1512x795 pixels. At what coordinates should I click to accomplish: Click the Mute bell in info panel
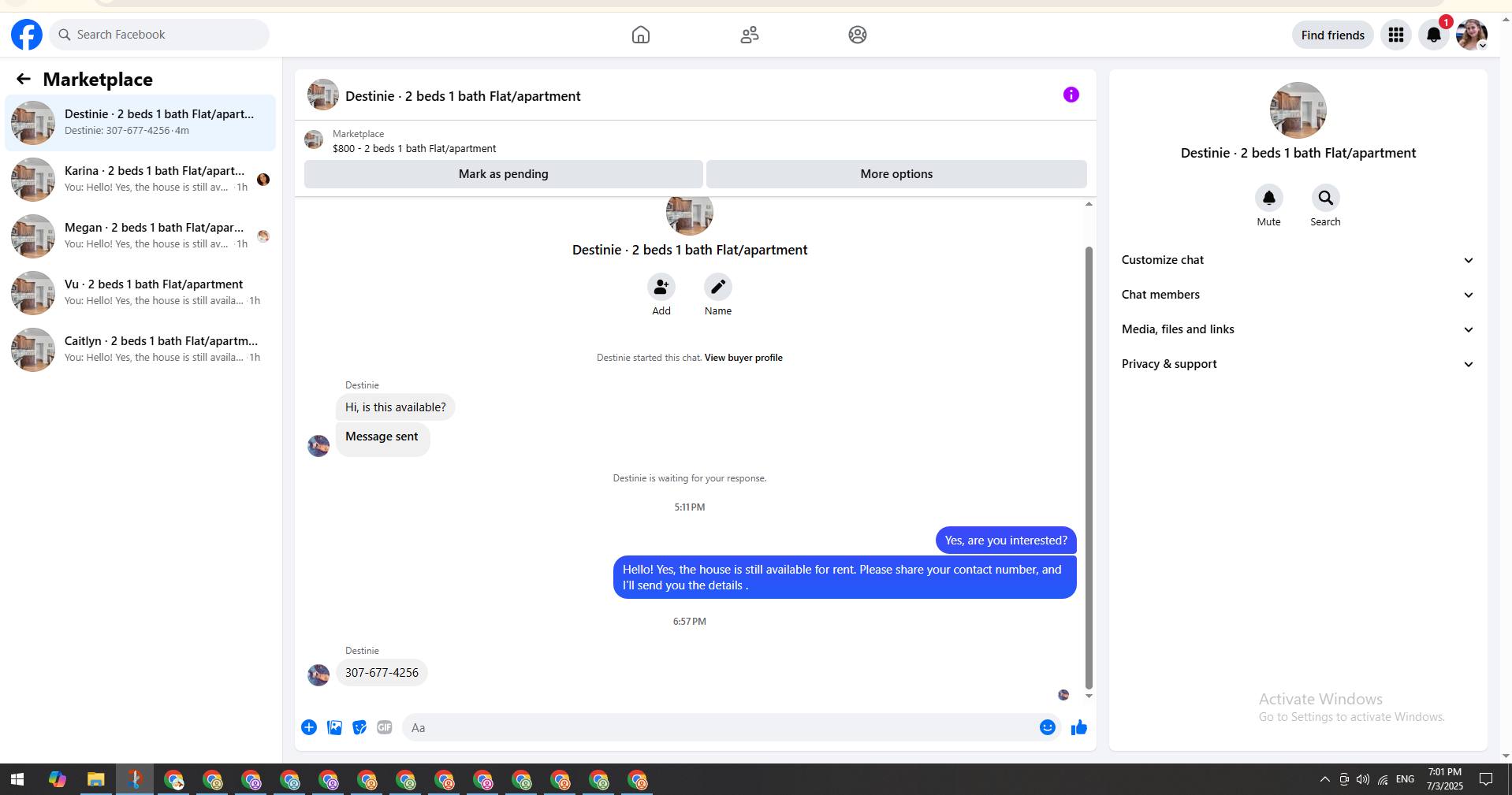1269,198
